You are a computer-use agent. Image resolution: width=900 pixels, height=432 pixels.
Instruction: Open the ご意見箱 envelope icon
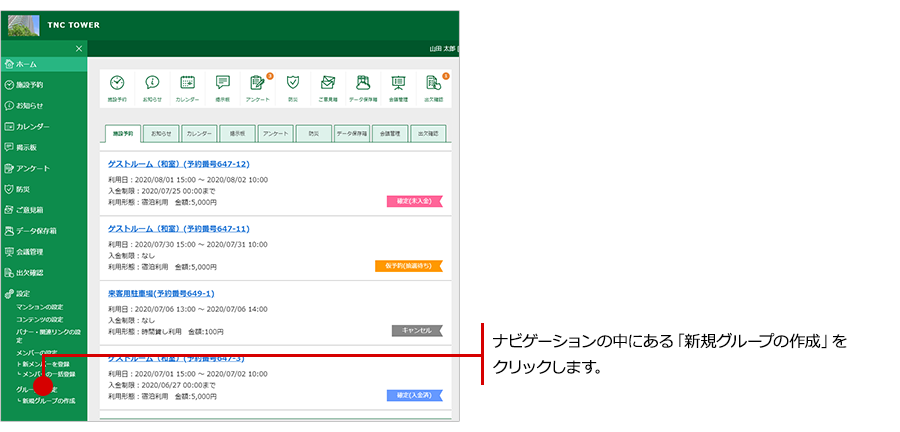coord(328,84)
